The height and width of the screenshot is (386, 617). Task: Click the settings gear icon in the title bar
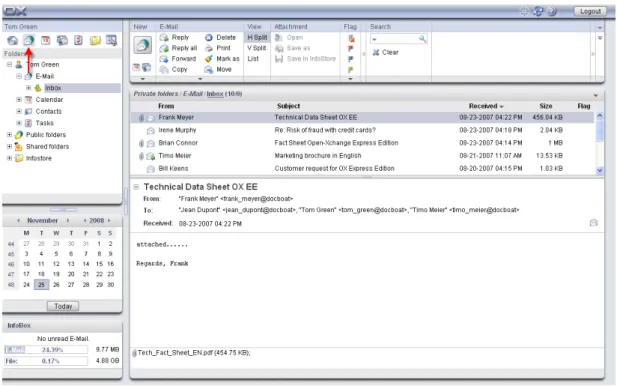pyautogui.click(x=525, y=11)
